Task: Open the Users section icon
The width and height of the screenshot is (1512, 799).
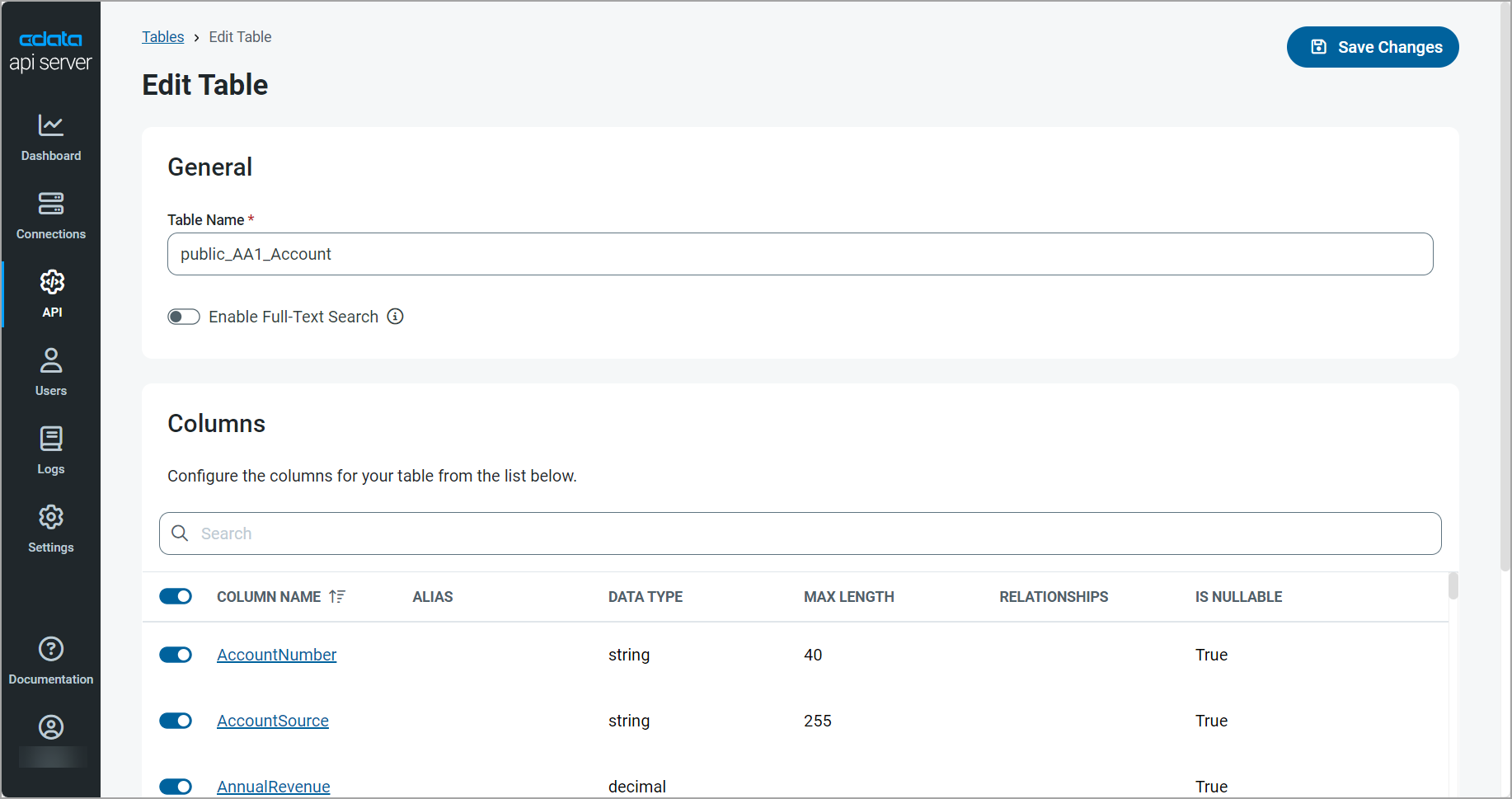Action: tap(51, 360)
